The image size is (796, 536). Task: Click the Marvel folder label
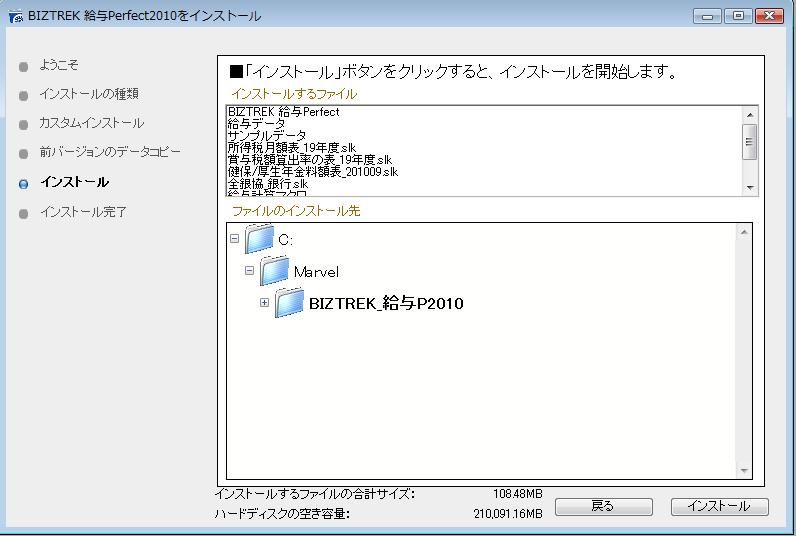316,272
